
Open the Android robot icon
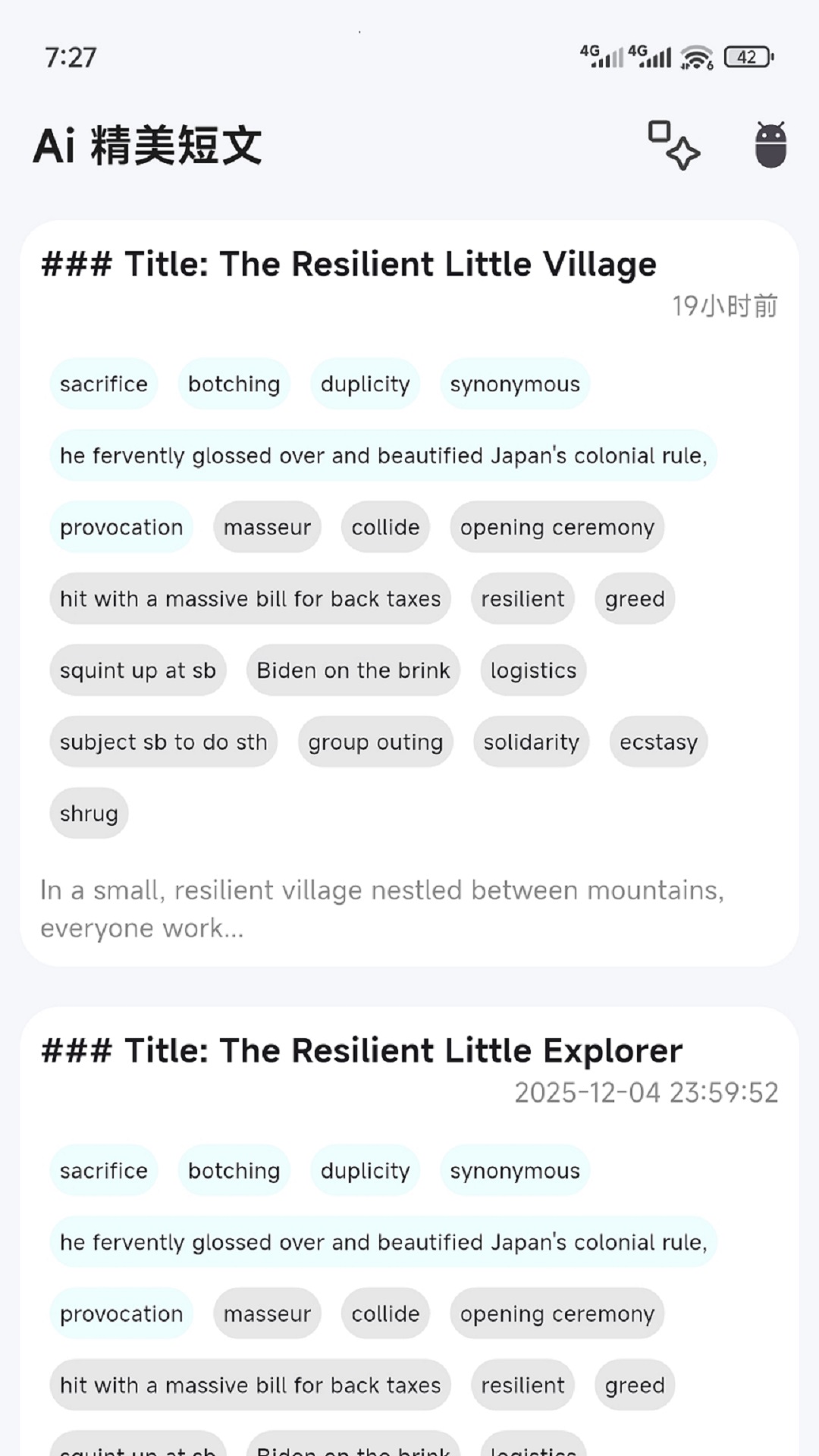click(770, 145)
